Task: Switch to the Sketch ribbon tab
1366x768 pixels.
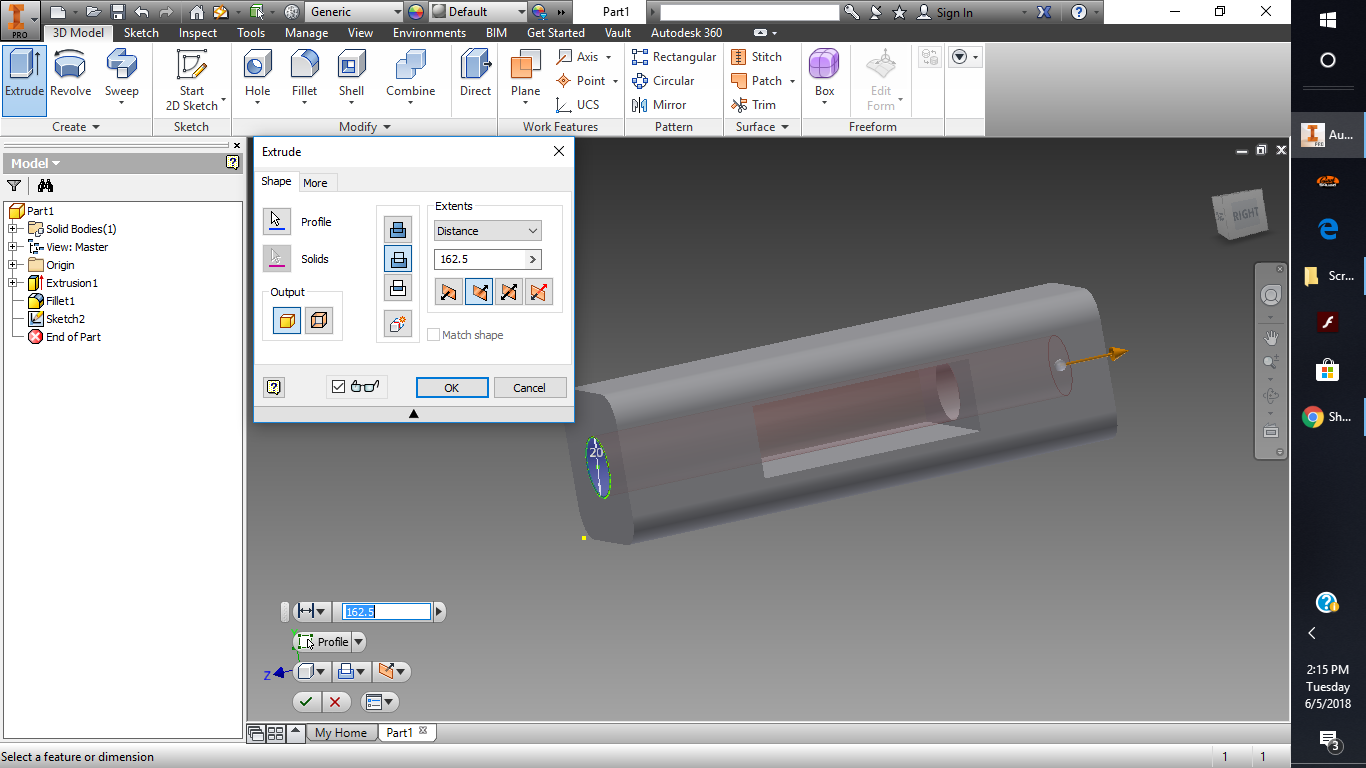Action: [x=141, y=33]
